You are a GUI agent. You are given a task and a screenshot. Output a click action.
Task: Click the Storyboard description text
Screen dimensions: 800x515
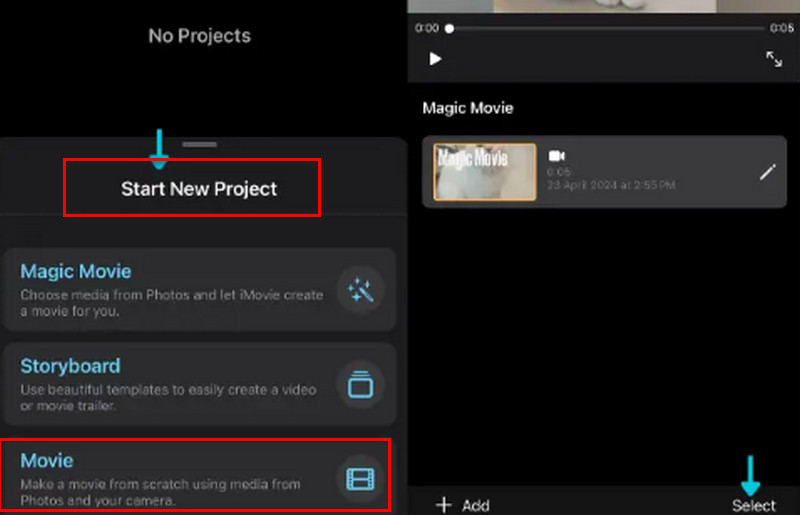(x=168, y=398)
